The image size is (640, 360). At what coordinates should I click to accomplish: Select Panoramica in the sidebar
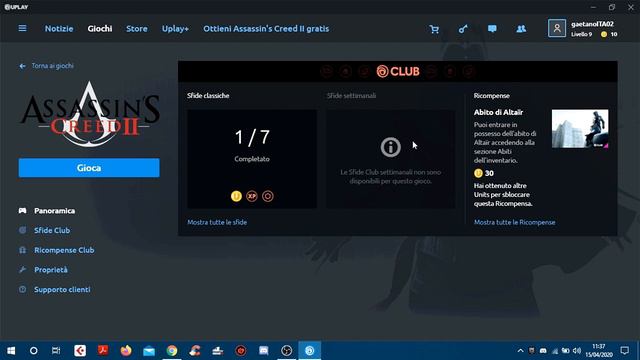(54, 211)
